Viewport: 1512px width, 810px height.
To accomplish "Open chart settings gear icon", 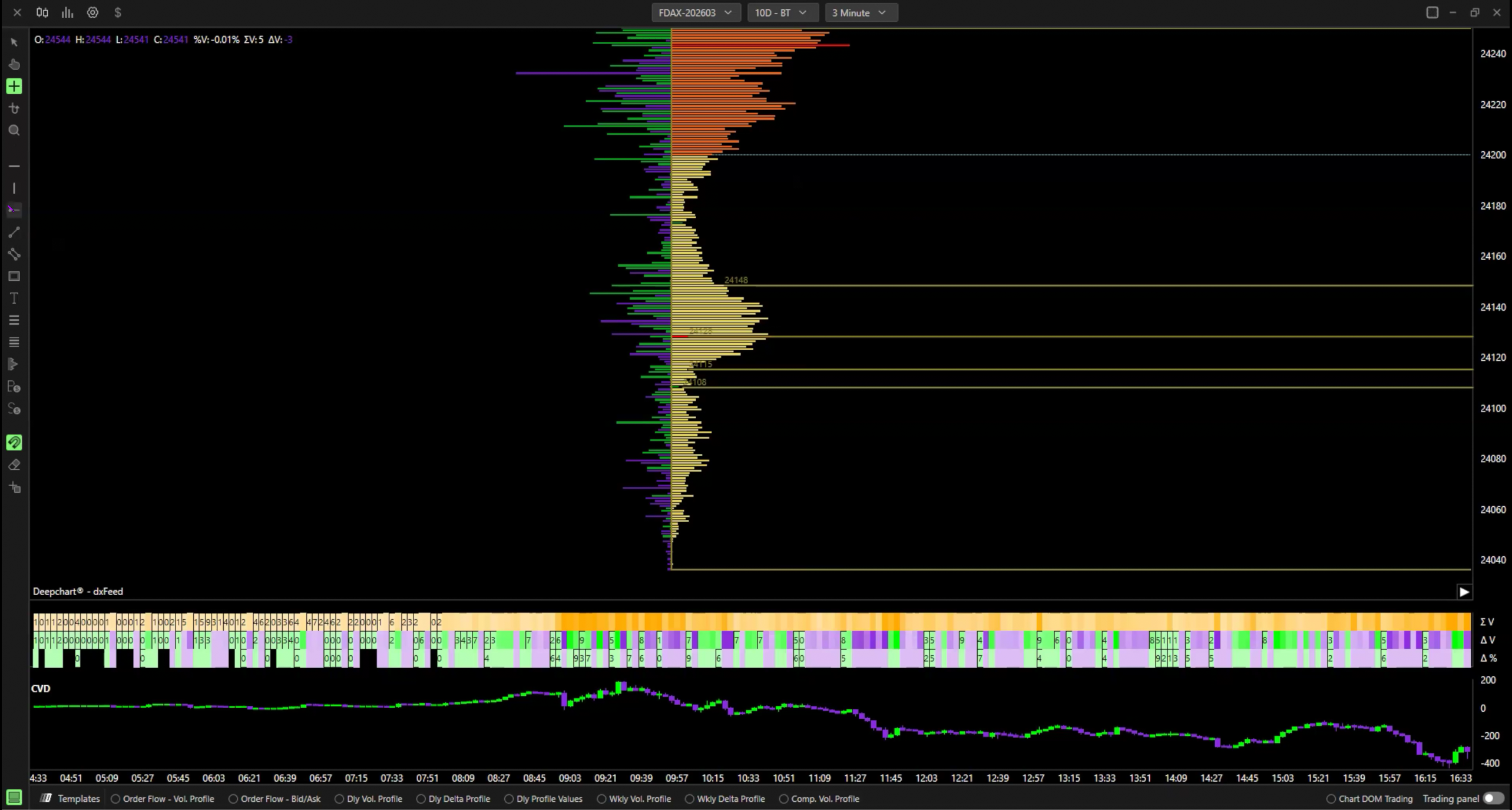I will point(92,12).
